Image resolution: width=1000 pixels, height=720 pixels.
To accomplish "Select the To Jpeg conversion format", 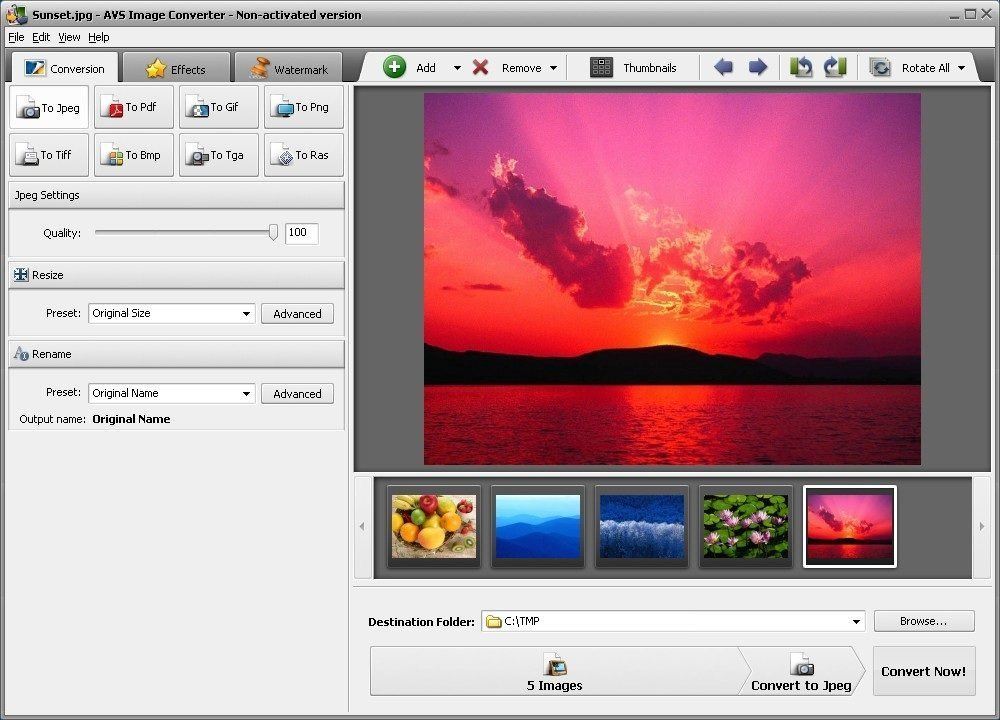I will [x=48, y=107].
